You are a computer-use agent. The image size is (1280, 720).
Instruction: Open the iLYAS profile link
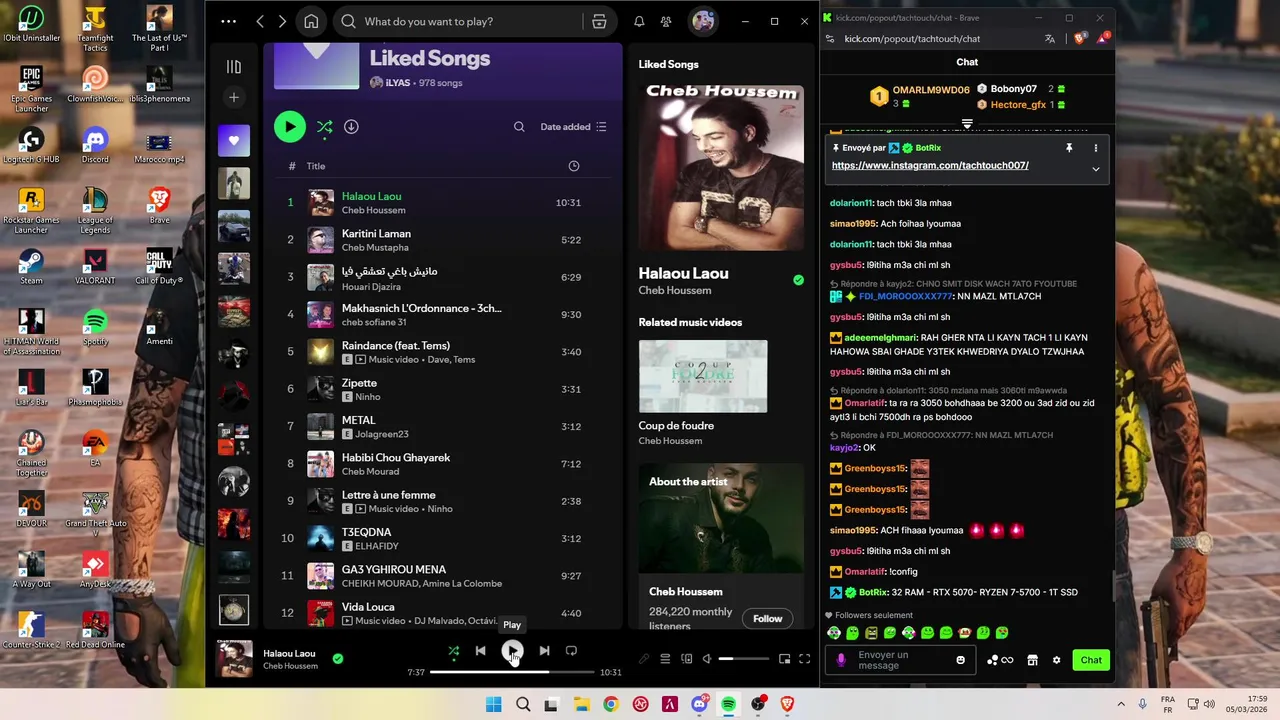398,83
